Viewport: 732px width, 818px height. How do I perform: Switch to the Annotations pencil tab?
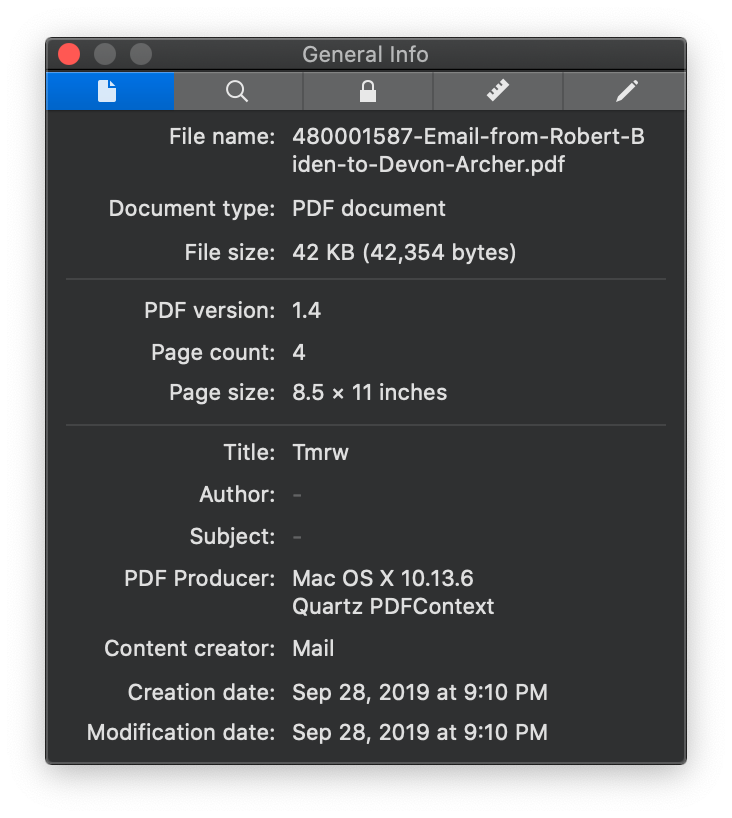625,91
